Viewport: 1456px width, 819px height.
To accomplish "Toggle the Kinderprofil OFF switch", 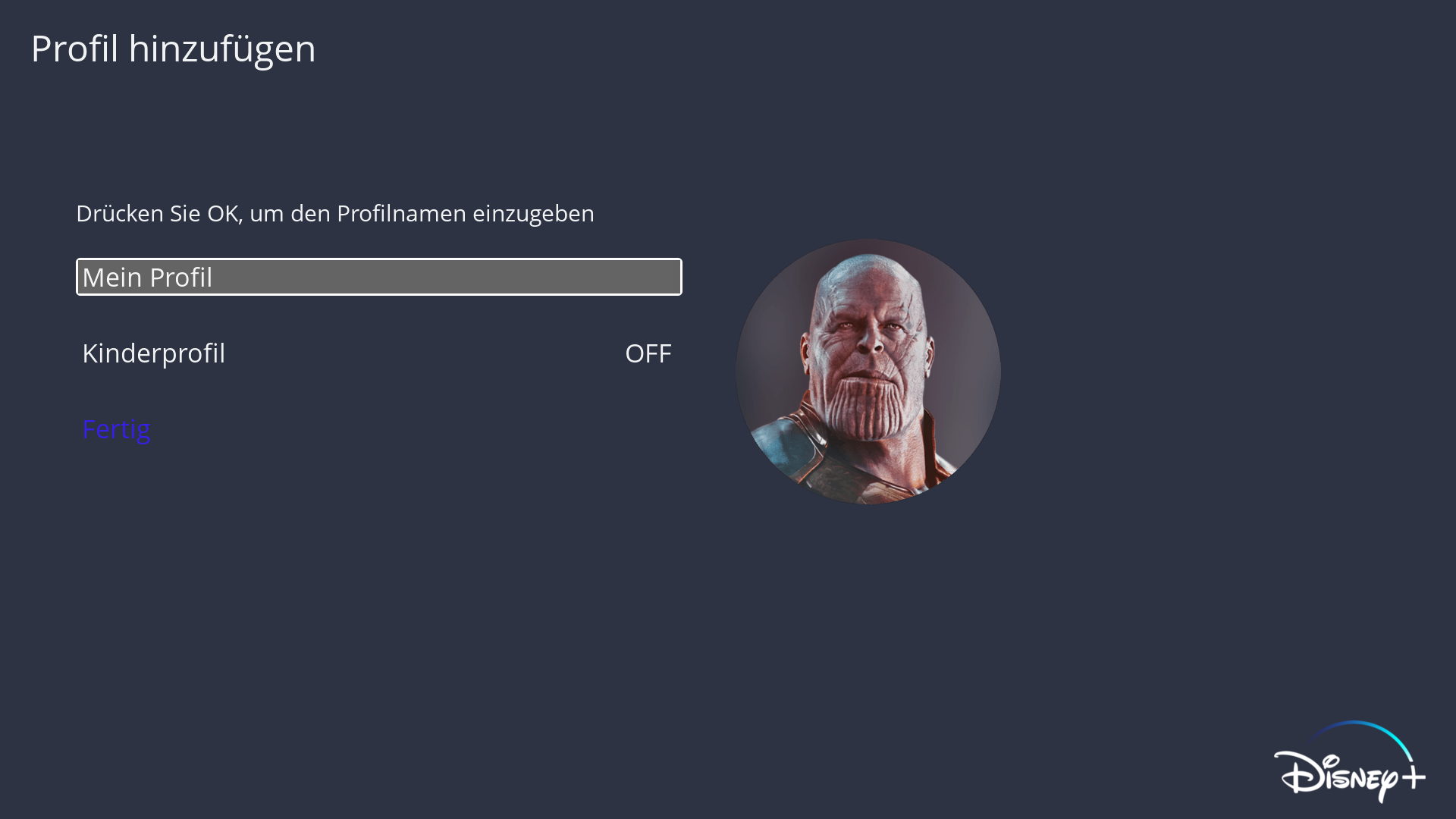I will click(x=648, y=353).
